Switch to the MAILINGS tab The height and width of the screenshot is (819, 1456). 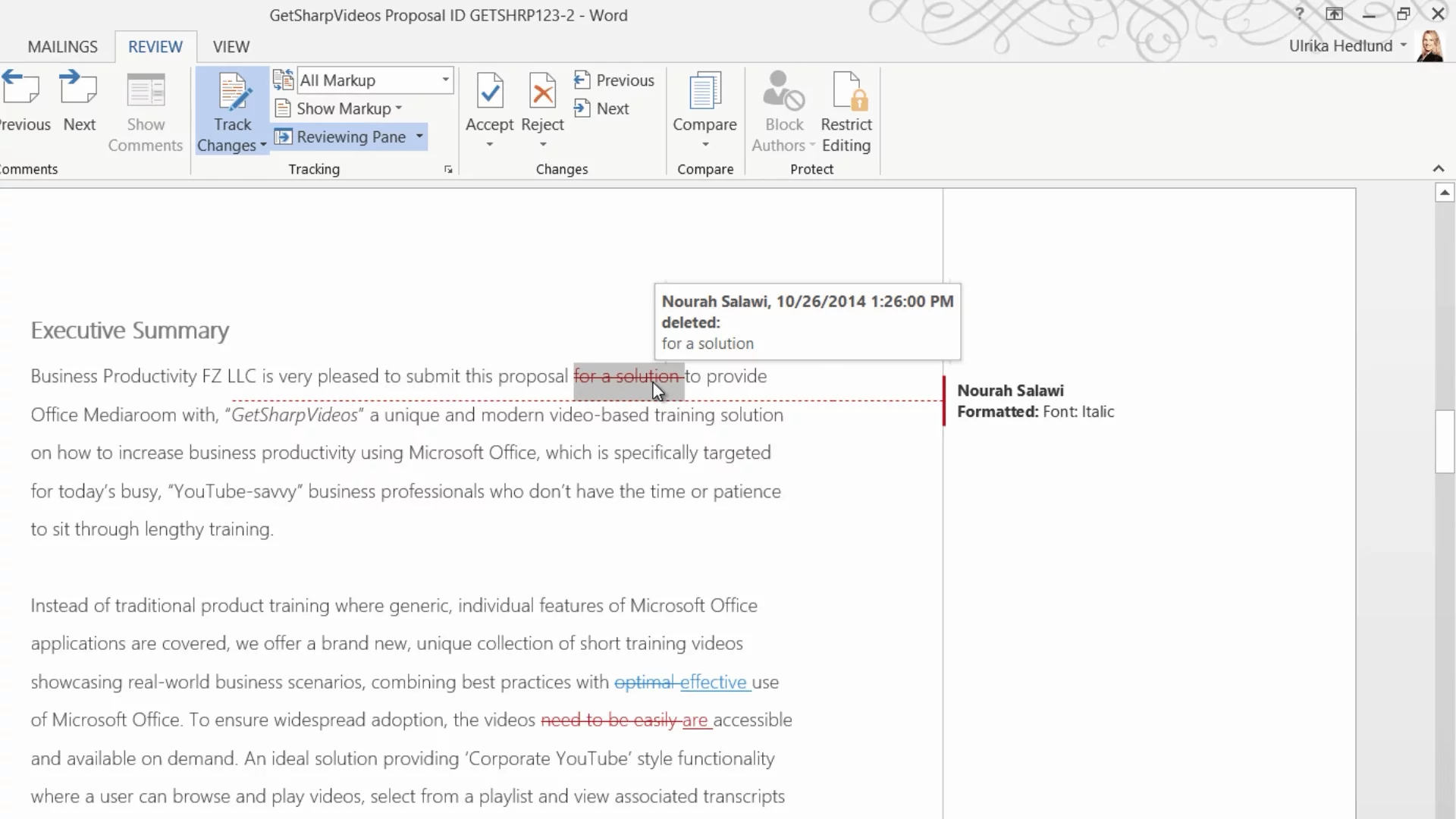(x=62, y=47)
